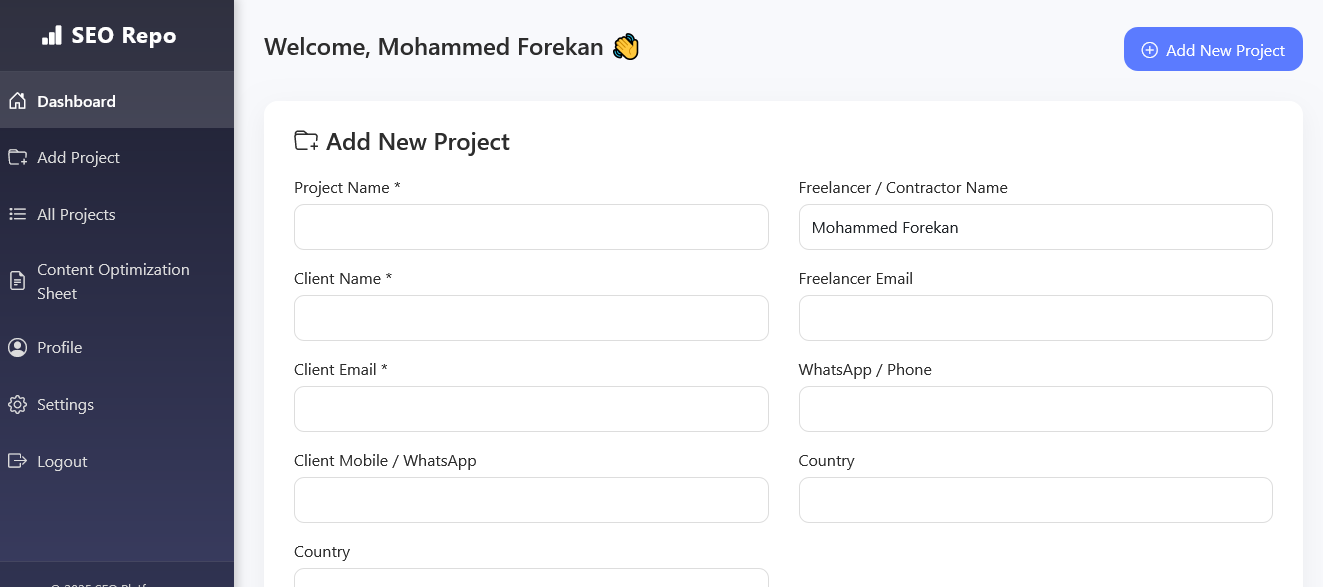Open Content Optimization Sheet page
The image size is (1323, 587).
tap(113, 281)
